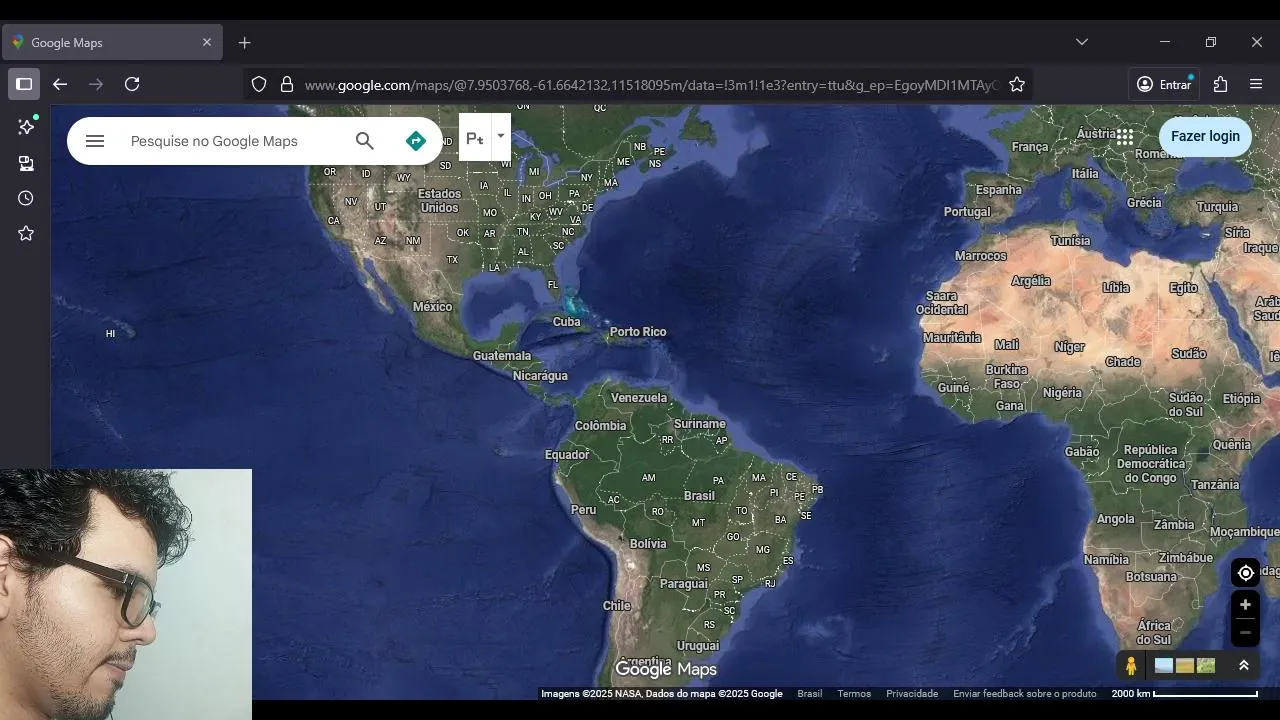Open the Google Maps hamburger menu
1280x720 pixels.
pyautogui.click(x=95, y=141)
